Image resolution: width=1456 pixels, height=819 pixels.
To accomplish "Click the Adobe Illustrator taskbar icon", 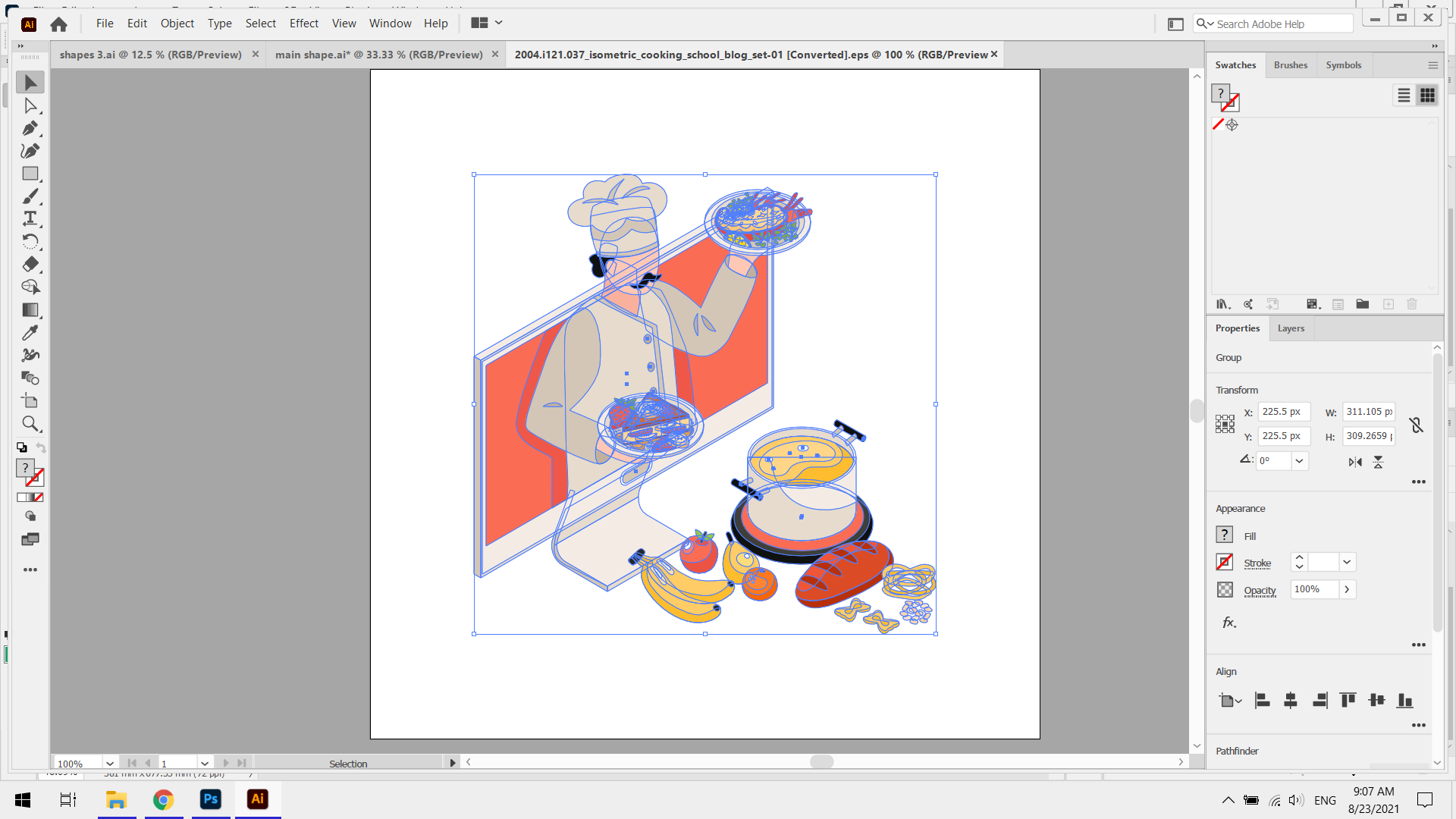I will 257,799.
